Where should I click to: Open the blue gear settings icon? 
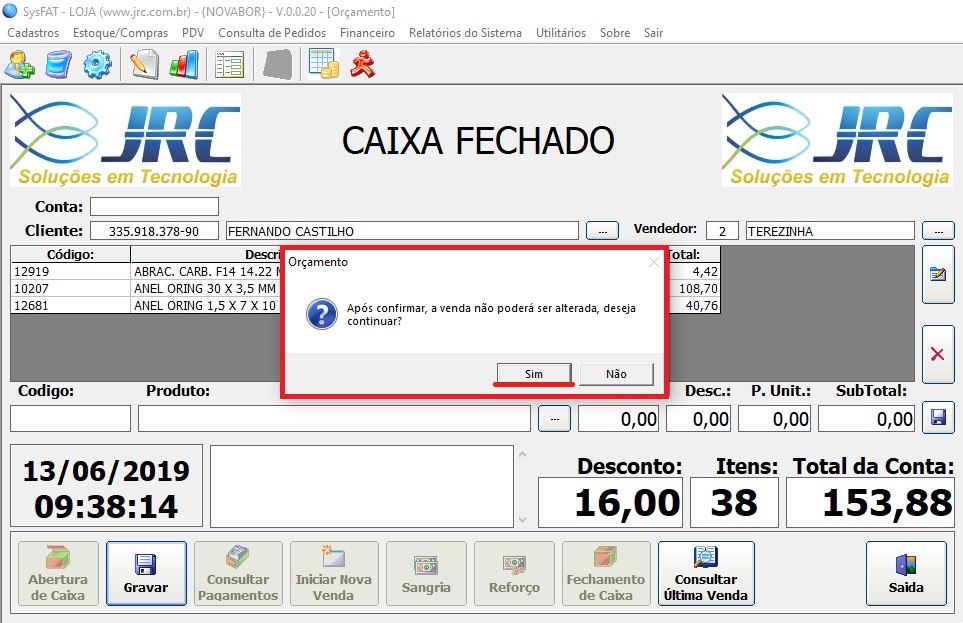pos(97,64)
